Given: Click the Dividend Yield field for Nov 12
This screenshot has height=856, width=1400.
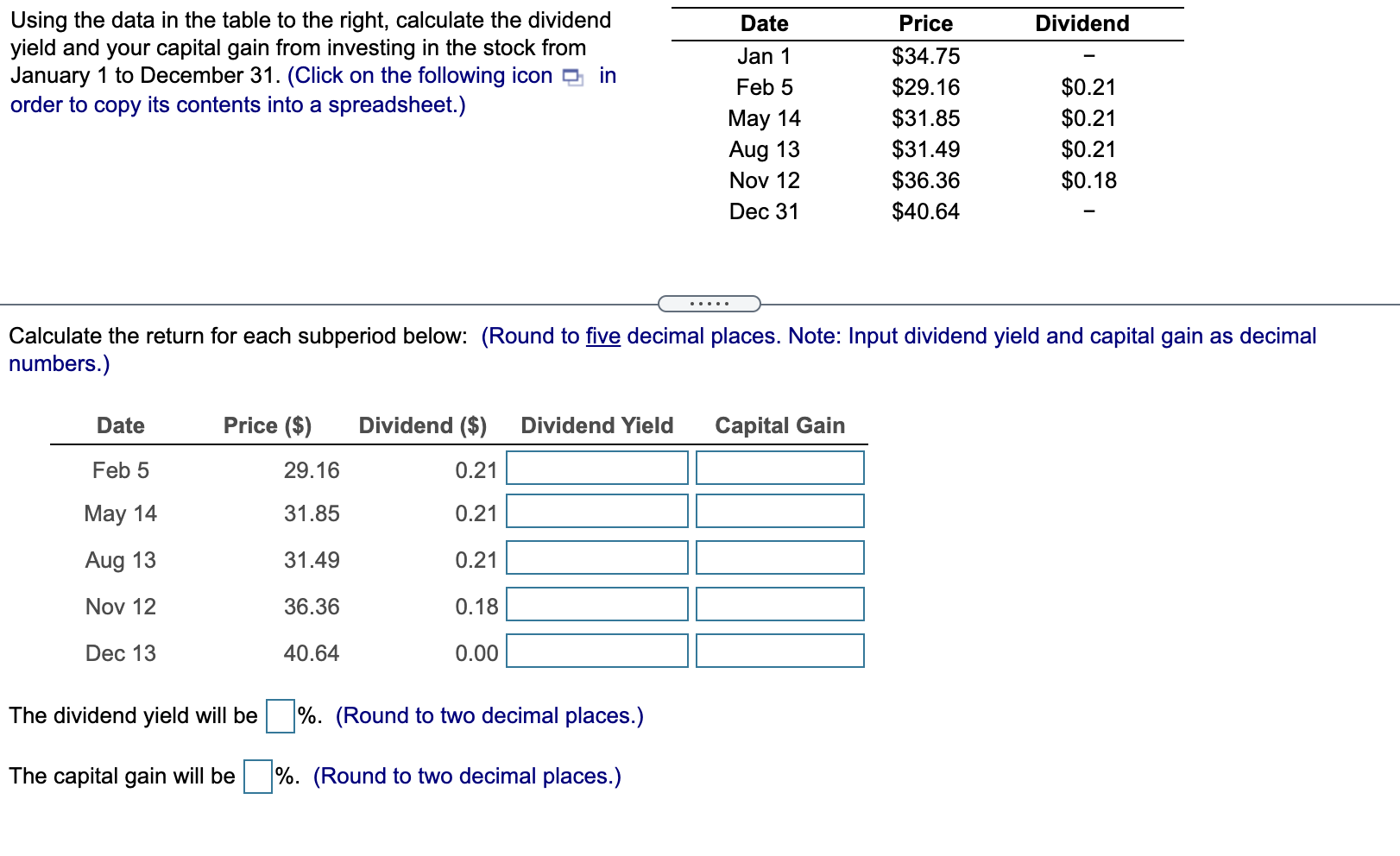Looking at the screenshot, I should (x=596, y=606).
